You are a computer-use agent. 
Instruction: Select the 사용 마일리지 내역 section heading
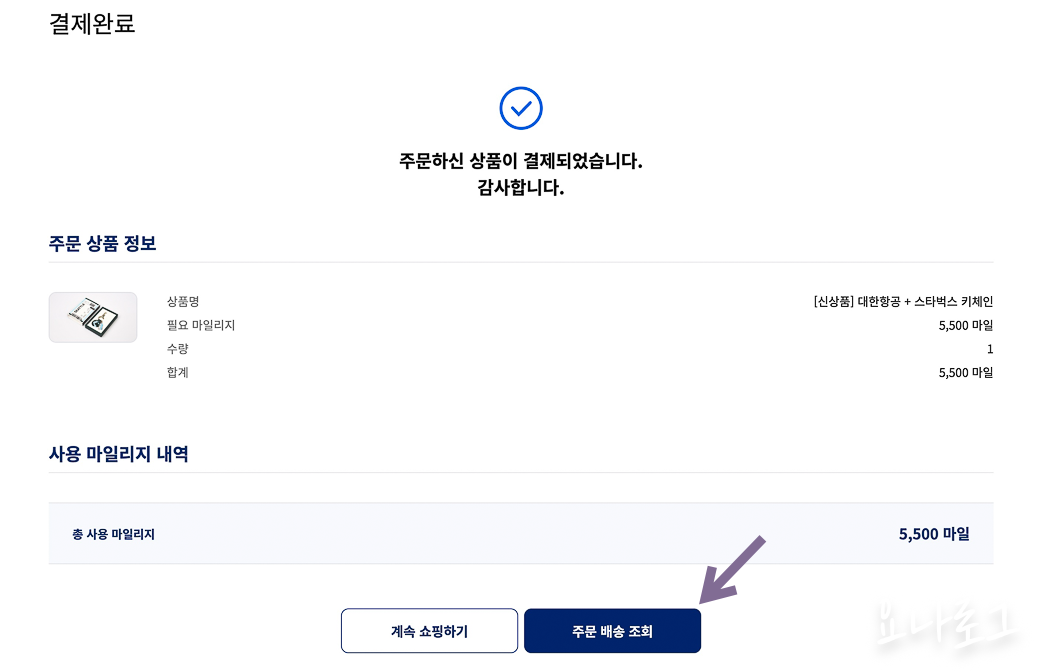click(x=120, y=453)
